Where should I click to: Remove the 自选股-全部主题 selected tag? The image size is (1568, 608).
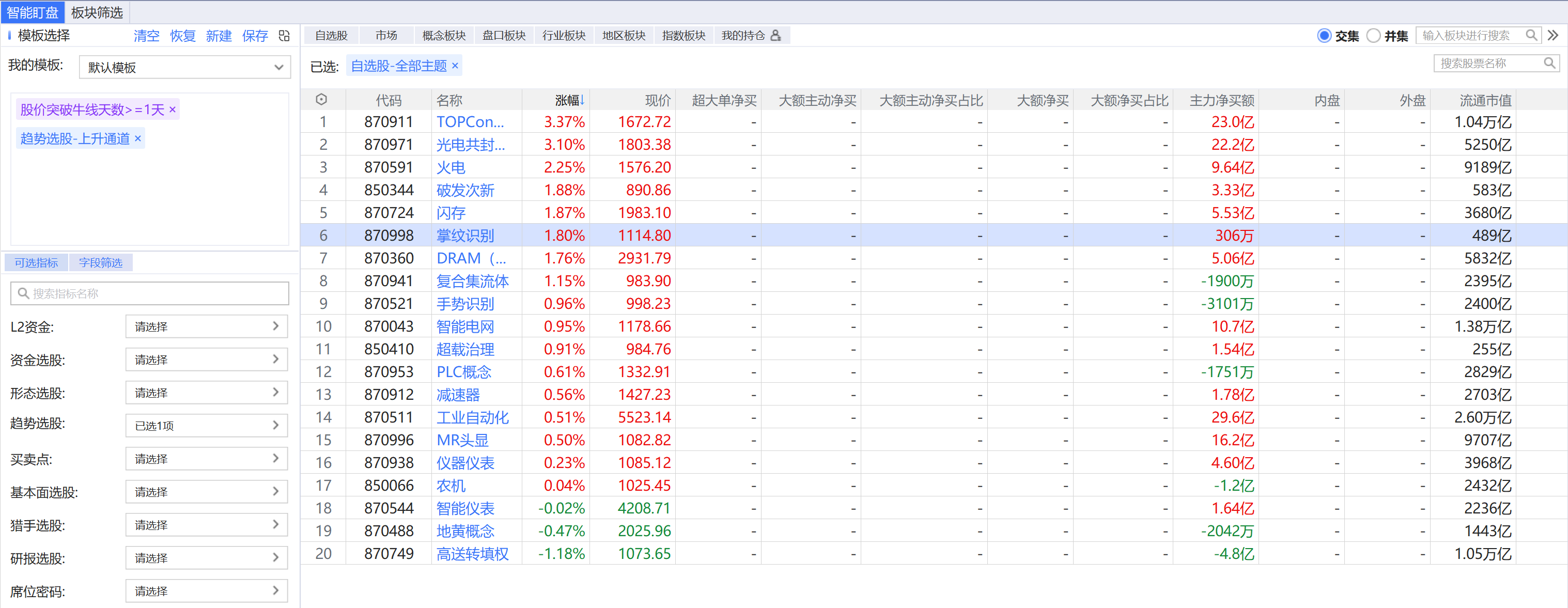[x=455, y=66]
